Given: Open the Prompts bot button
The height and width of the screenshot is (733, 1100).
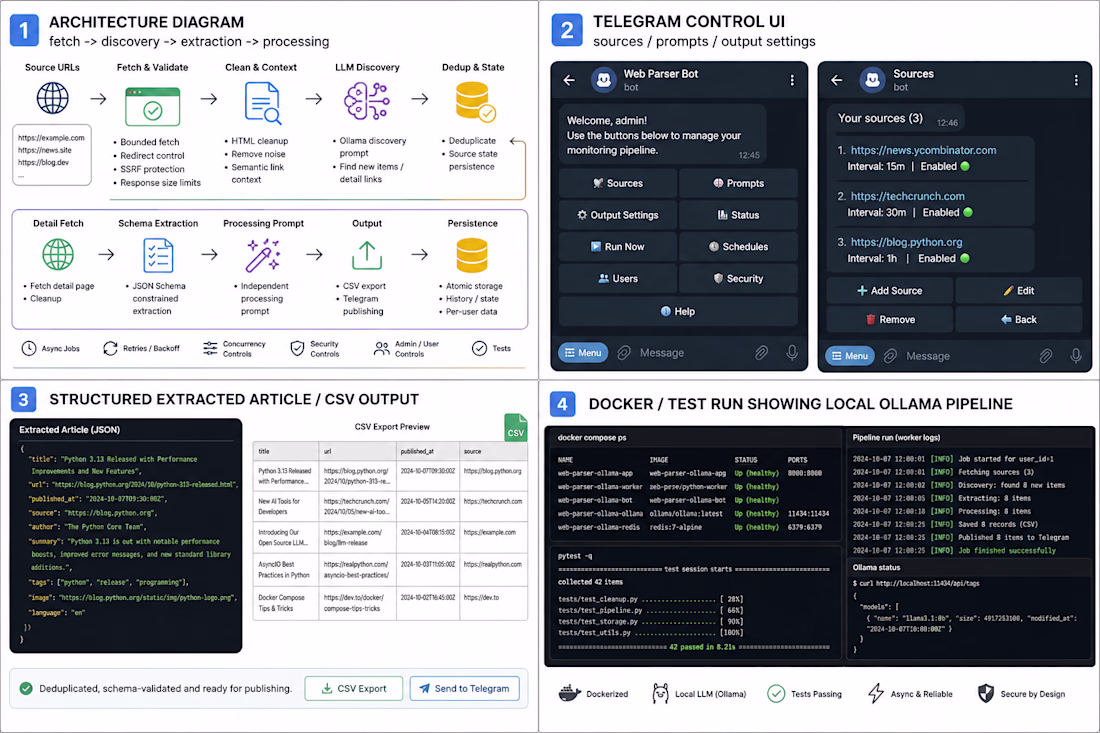Looking at the screenshot, I should coord(738,183).
